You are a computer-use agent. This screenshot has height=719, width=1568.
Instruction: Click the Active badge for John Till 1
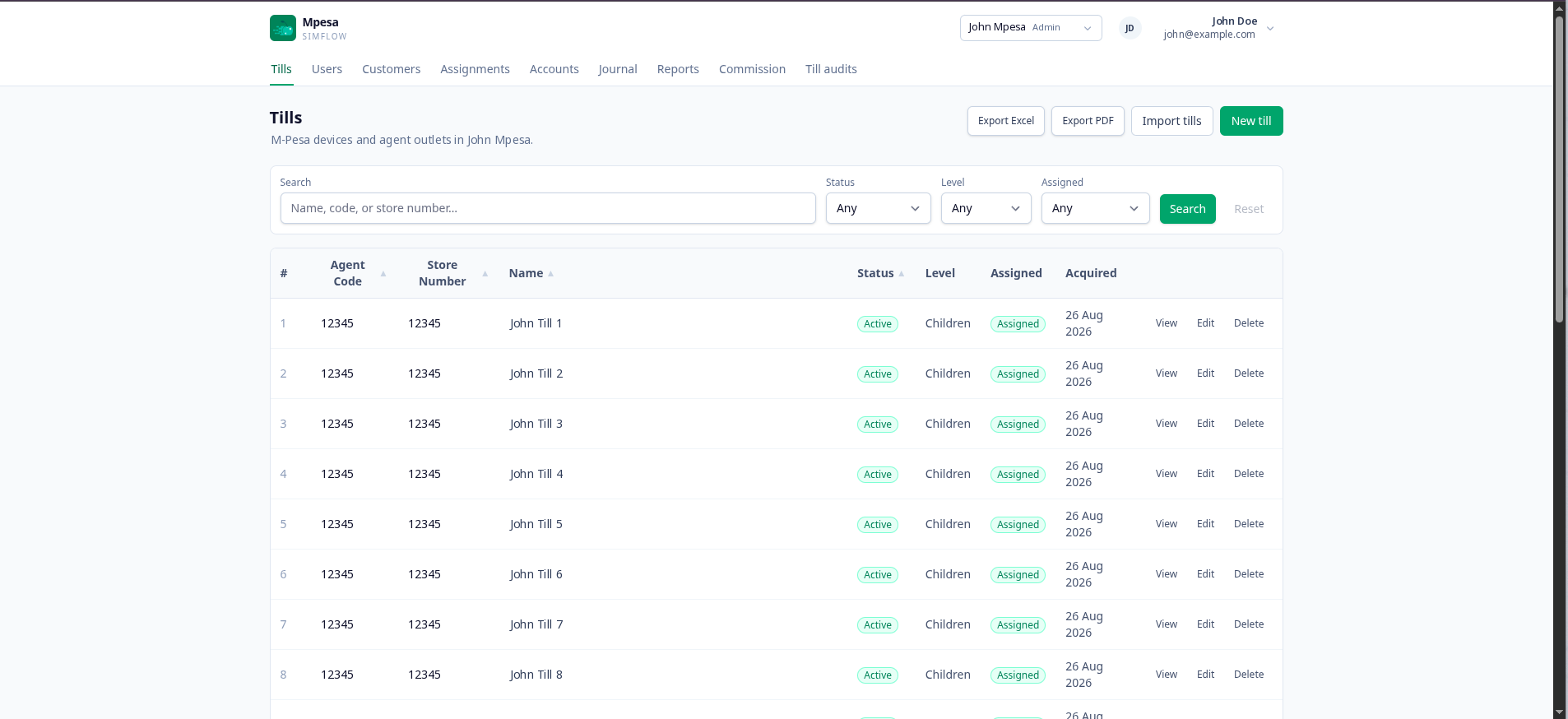pyautogui.click(x=878, y=324)
